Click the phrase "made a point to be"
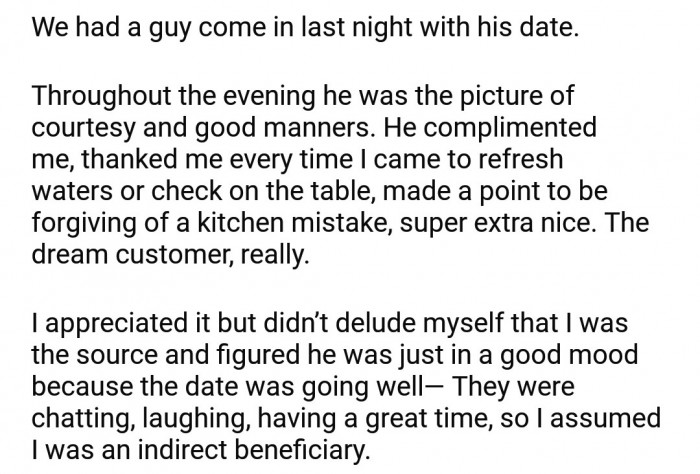This screenshot has height=474, width=700. tap(495, 191)
